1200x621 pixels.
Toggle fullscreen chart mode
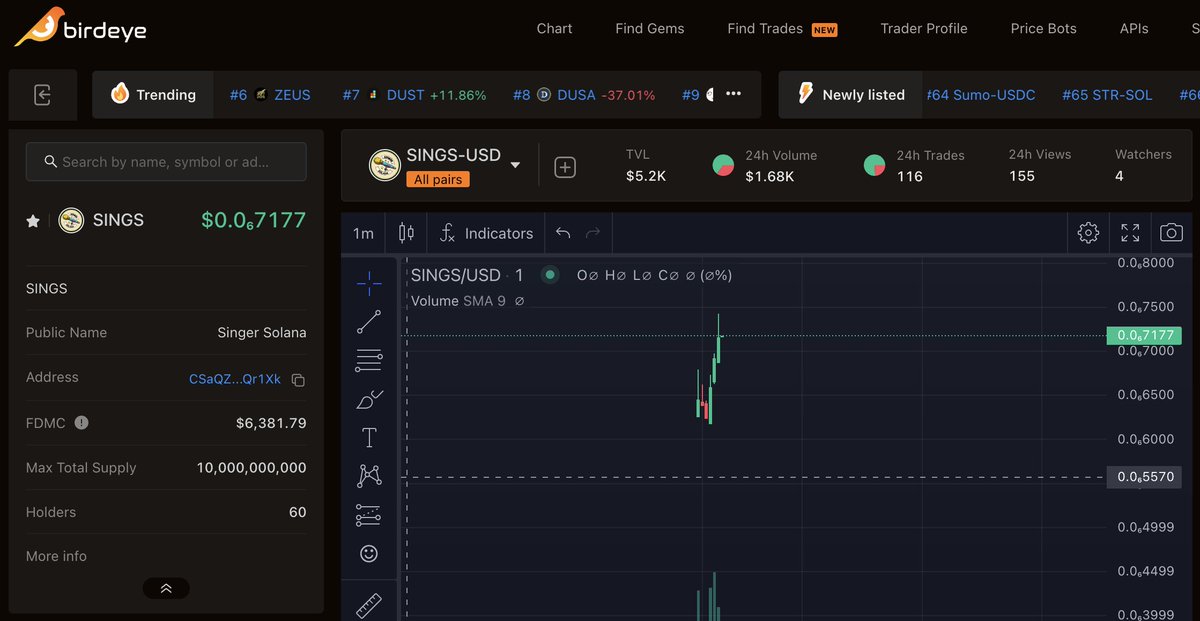[1130, 233]
